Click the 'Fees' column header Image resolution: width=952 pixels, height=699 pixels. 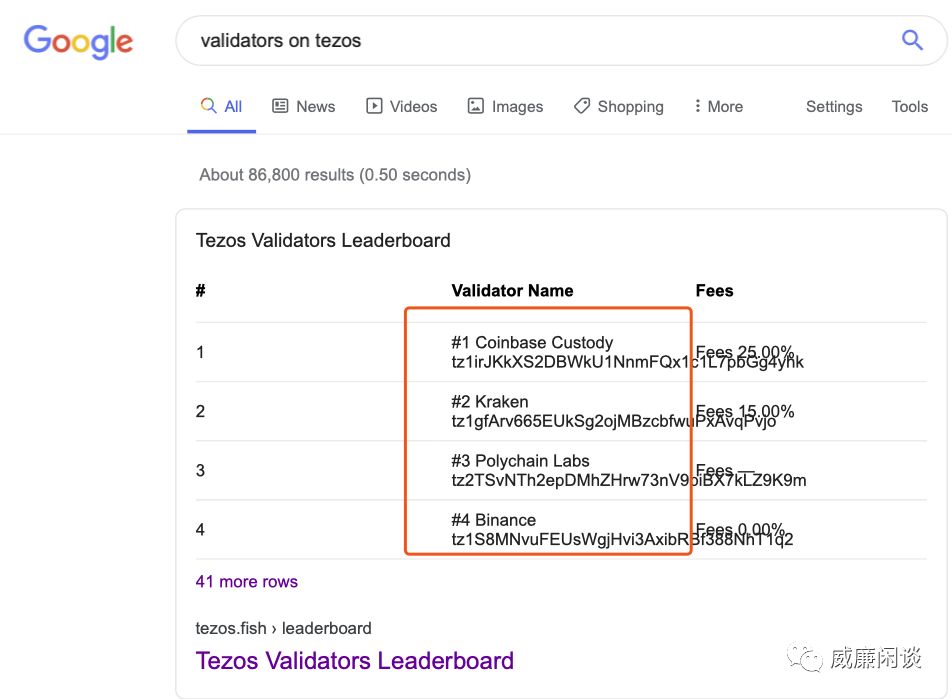tap(715, 291)
